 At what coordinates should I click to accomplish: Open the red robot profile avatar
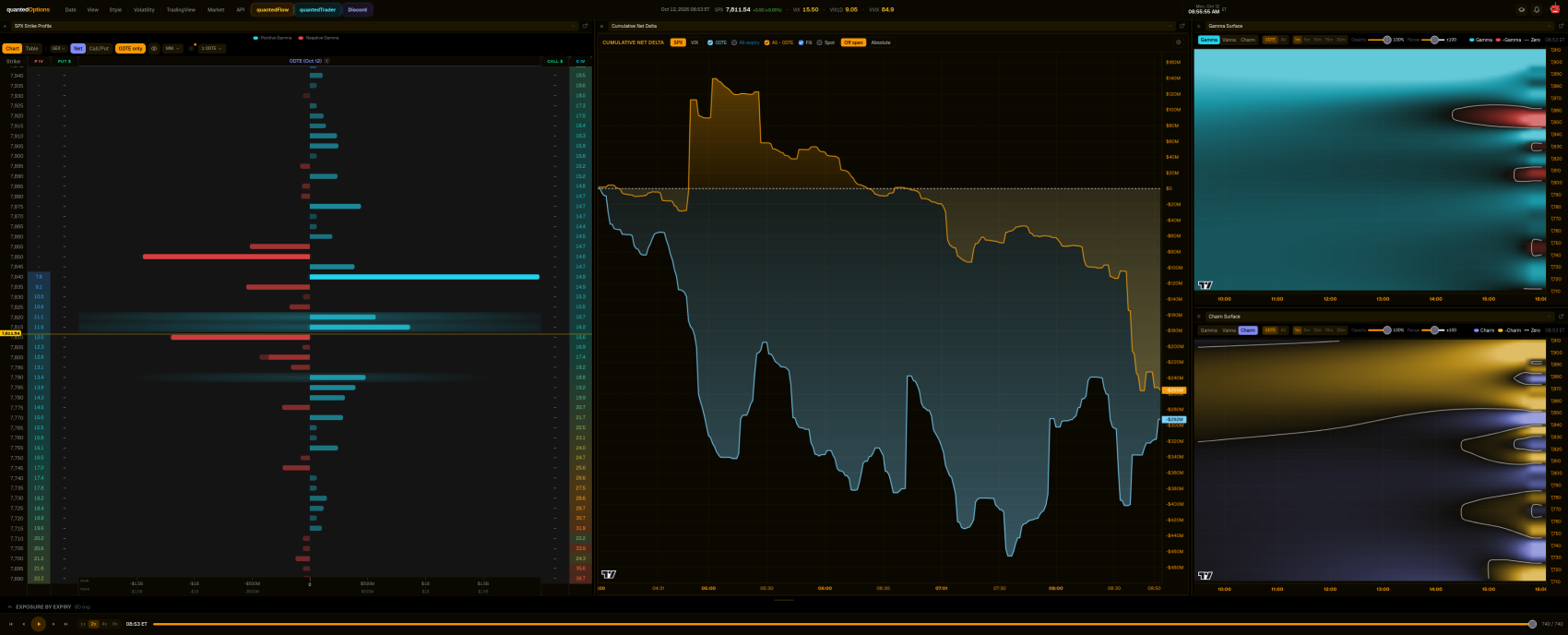coord(1555,9)
